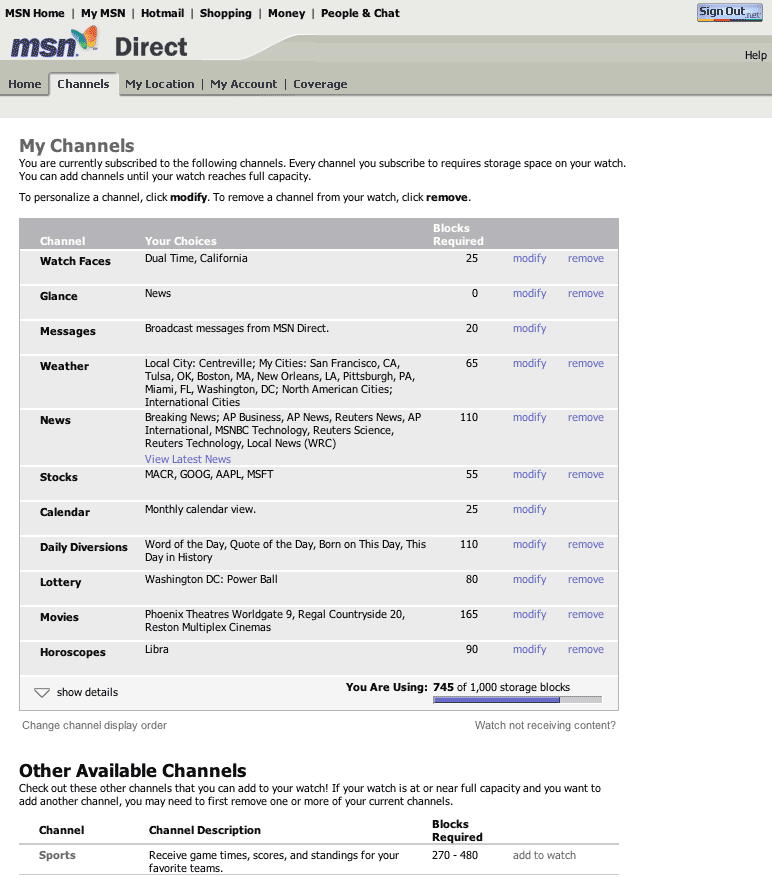Click the Watch Faces channel name
The height and width of the screenshot is (881, 772).
click(x=75, y=261)
